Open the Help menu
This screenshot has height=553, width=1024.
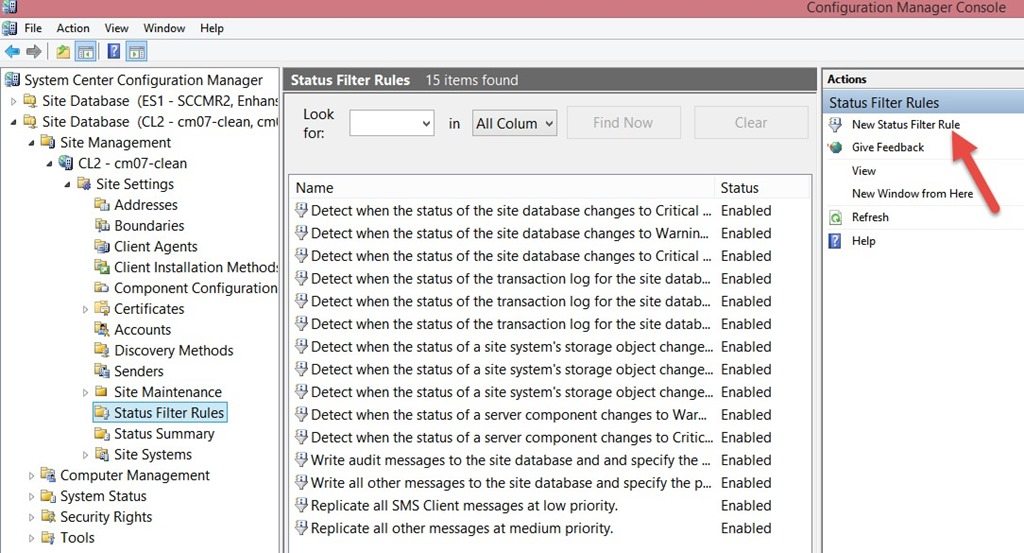(212, 28)
